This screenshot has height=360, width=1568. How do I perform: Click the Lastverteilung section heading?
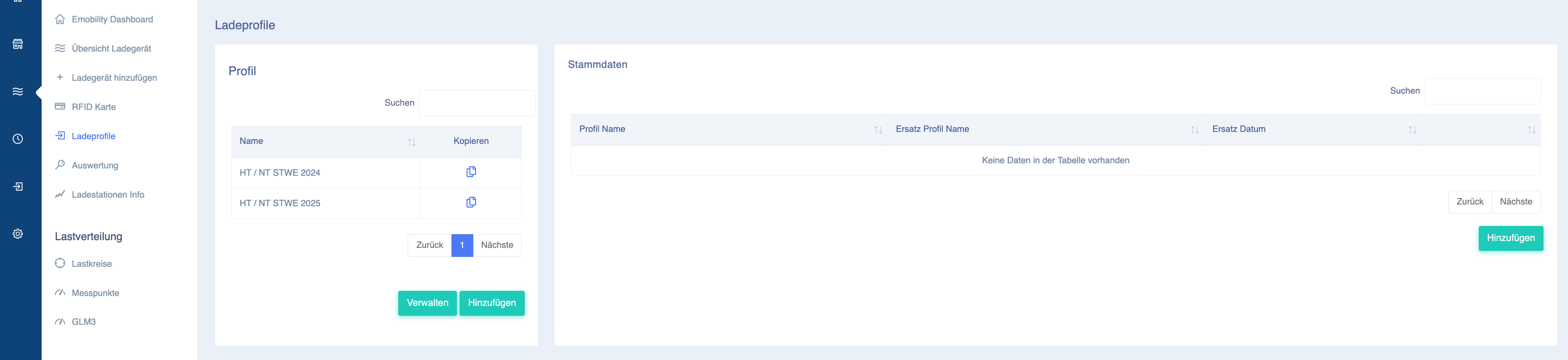(88, 236)
